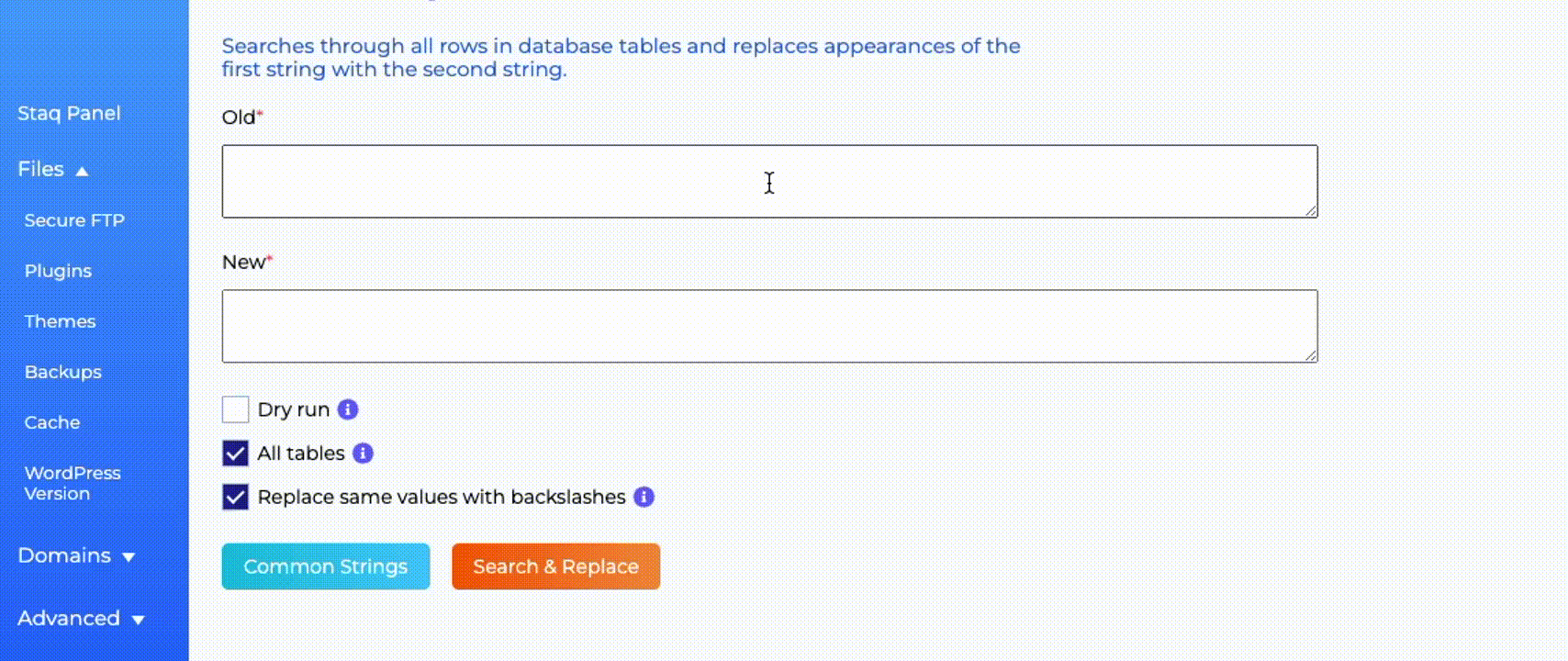Enable the Dry run checkbox
This screenshot has width=1568, height=661.
(235, 409)
